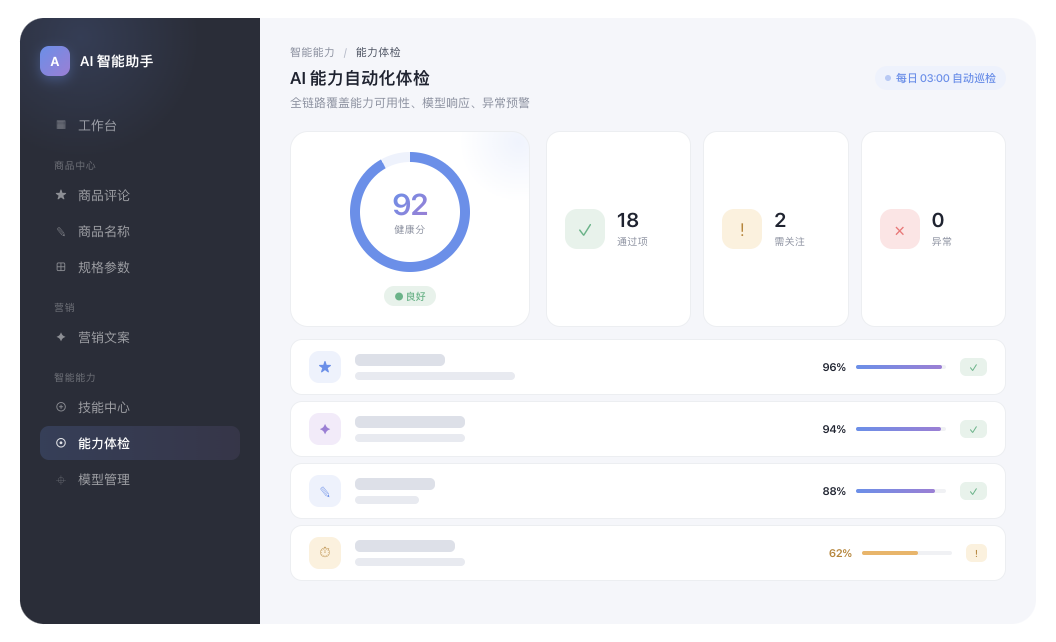This screenshot has width=1056, height=642.
Task: Click the 营销 section label
Action: 64,308
